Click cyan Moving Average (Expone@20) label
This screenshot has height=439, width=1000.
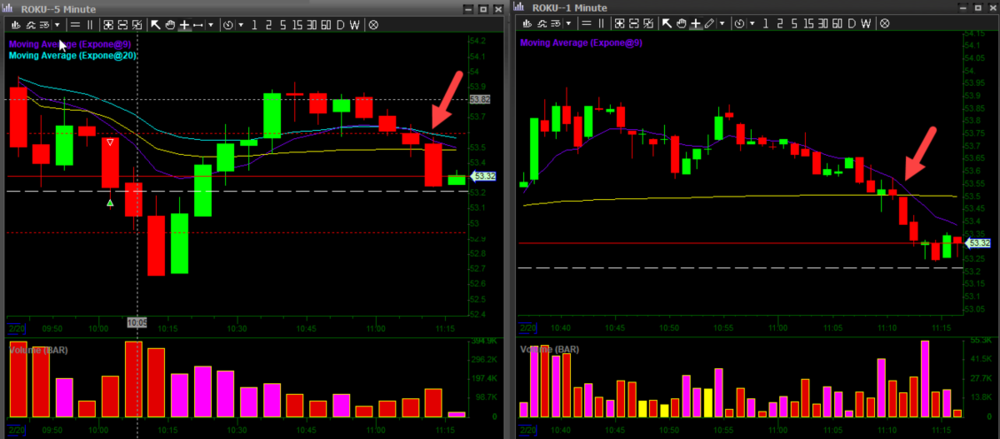72,55
